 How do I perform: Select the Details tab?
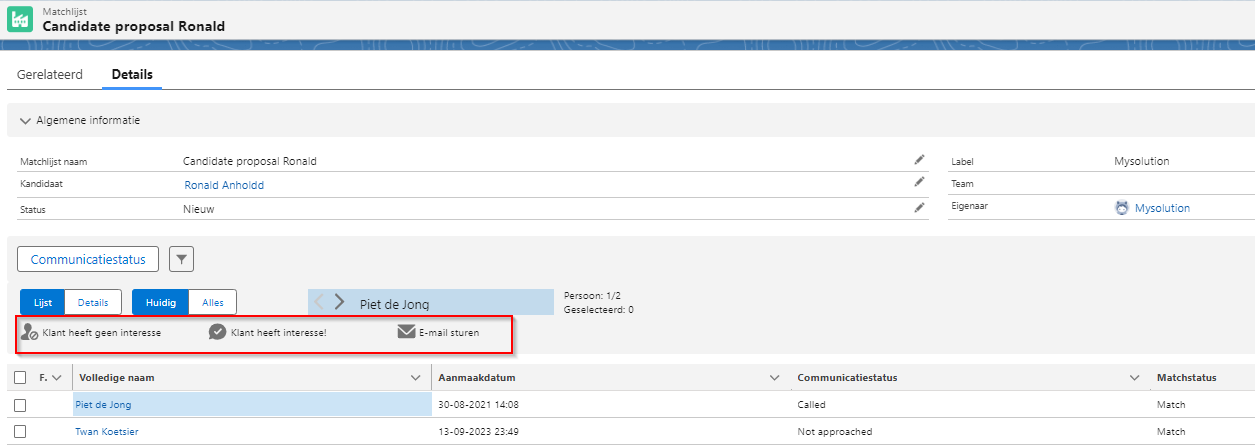(131, 74)
